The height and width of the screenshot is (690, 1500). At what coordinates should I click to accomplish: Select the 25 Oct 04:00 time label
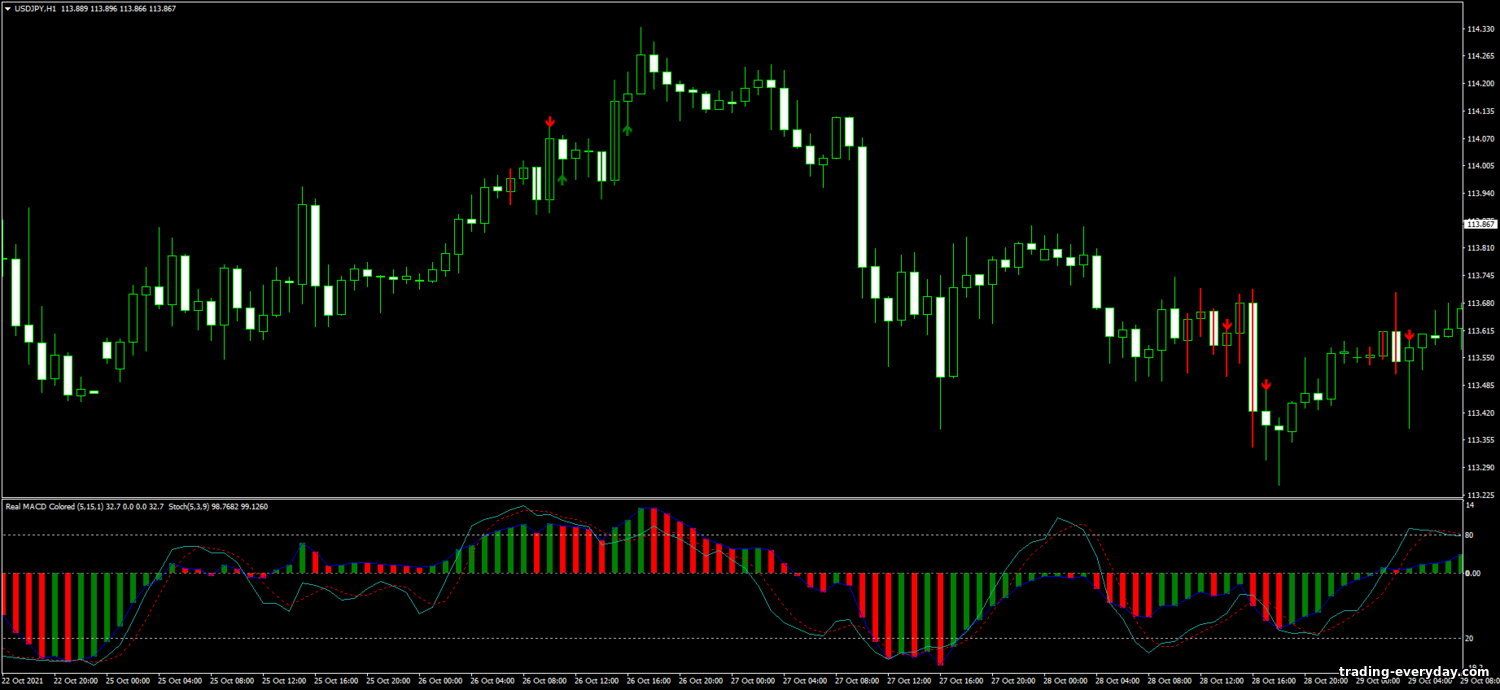coord(179,681)
